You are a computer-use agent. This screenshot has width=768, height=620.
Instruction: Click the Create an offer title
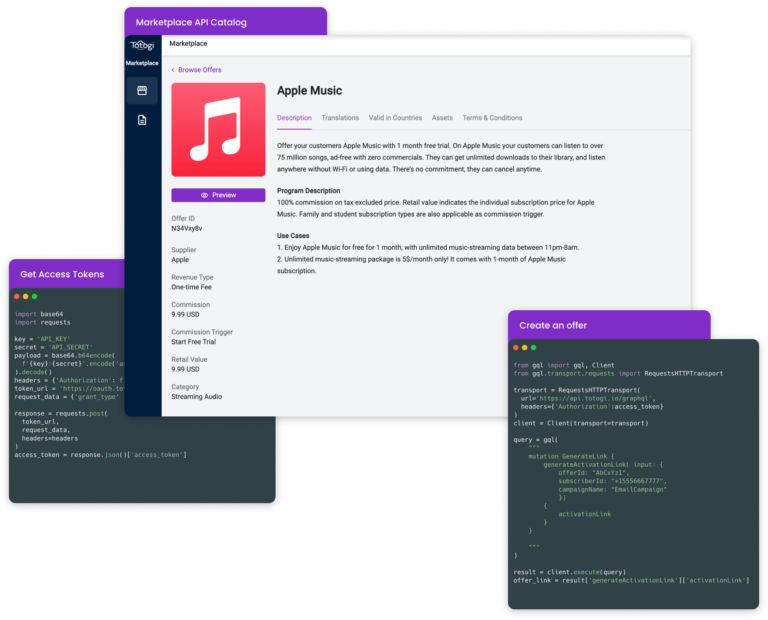[x=553, y=326]
